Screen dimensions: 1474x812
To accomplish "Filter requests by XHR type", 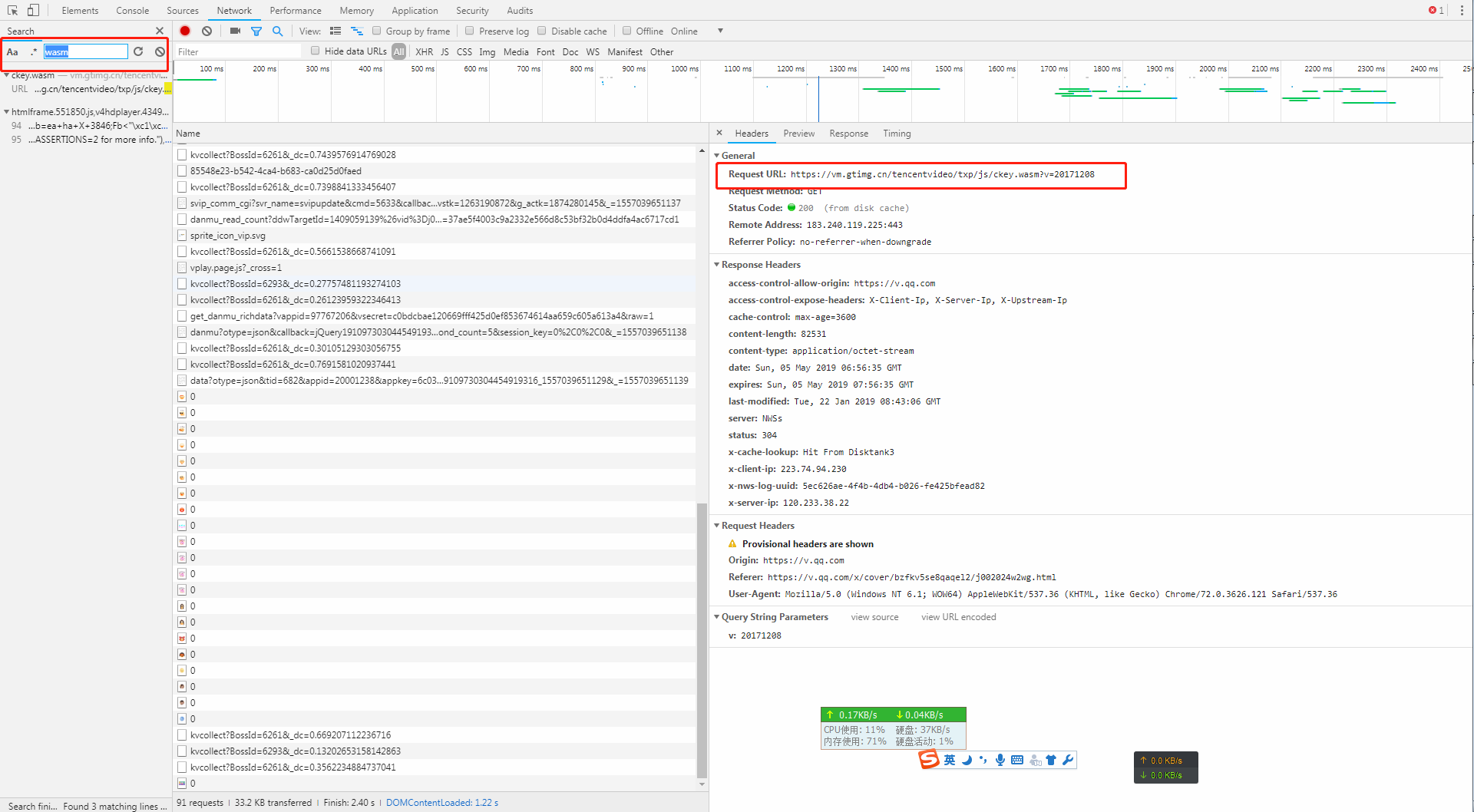I will [424, 51].
